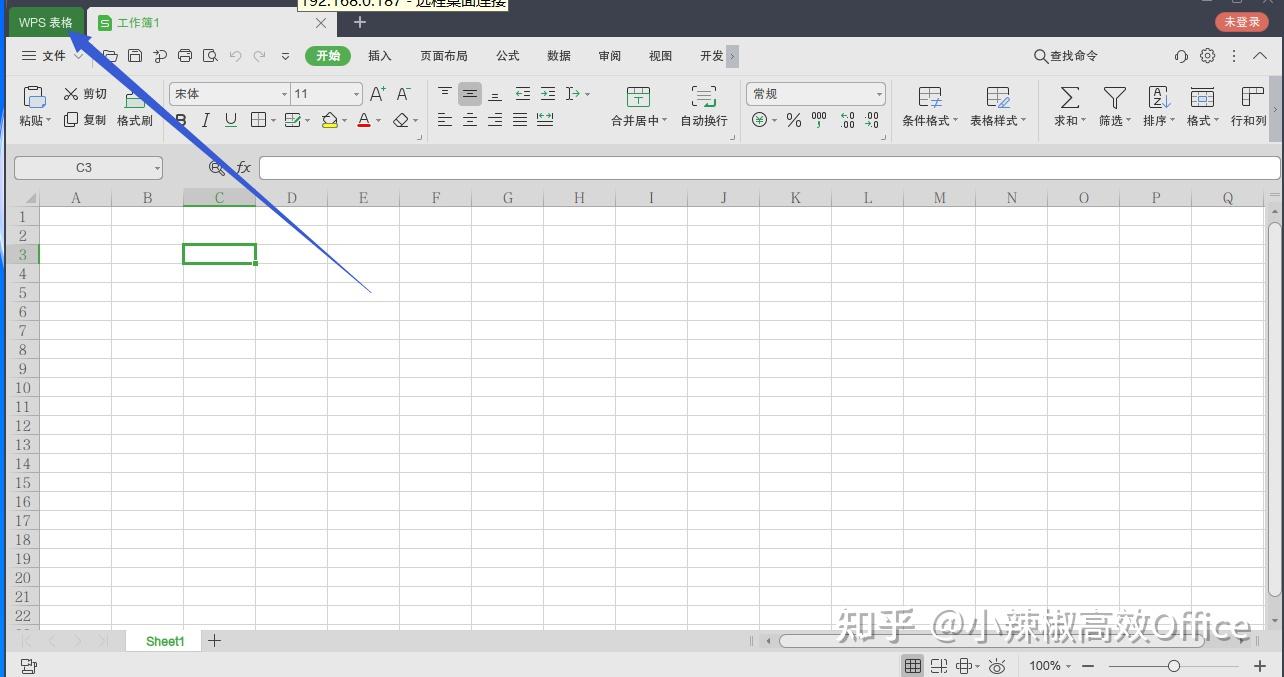1284x677 pixels.
Task: Expand the font size dropdown
Action: pyautogui.click(x=354, y=93)
